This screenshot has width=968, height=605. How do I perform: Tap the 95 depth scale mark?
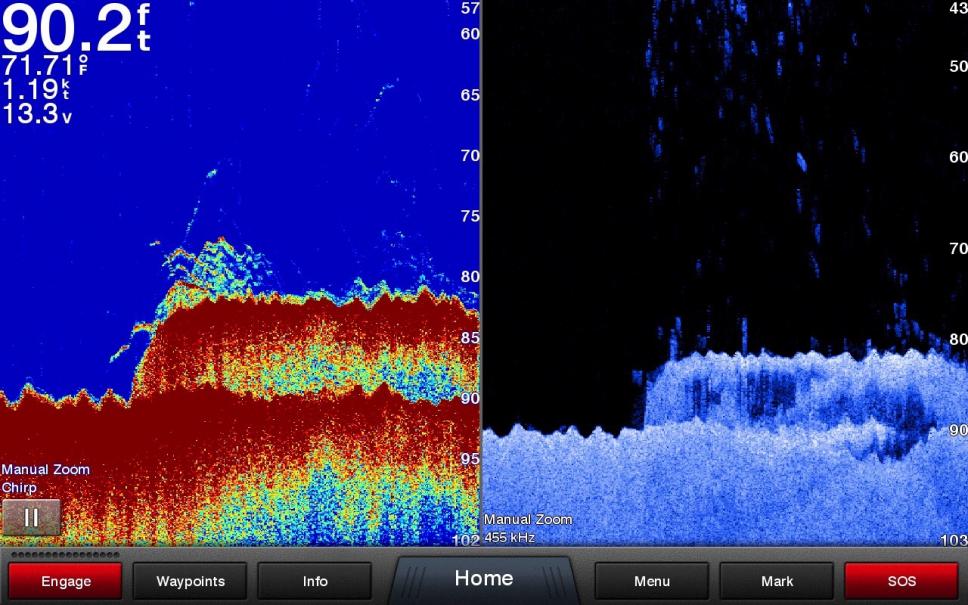click(x=470, y=459)
